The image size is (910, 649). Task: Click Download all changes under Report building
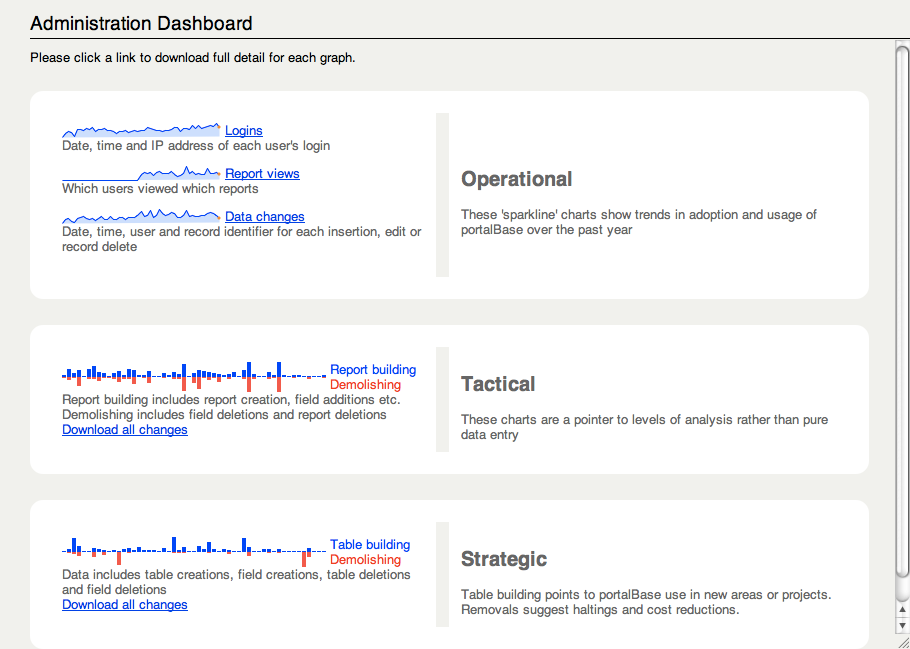pyautogui.click(x=125, y=430)
